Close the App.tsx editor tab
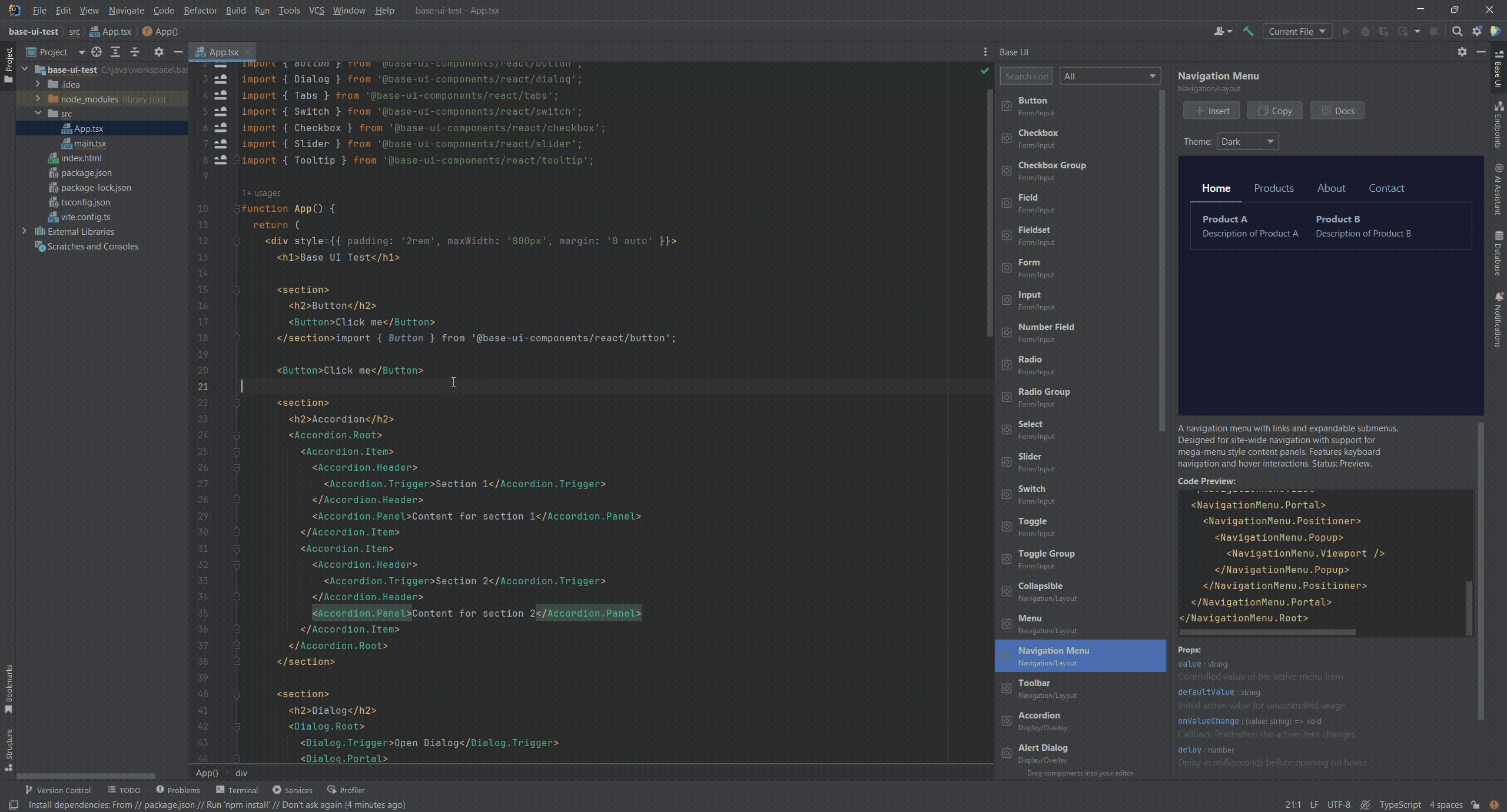1507x812 pixels. 247,52
